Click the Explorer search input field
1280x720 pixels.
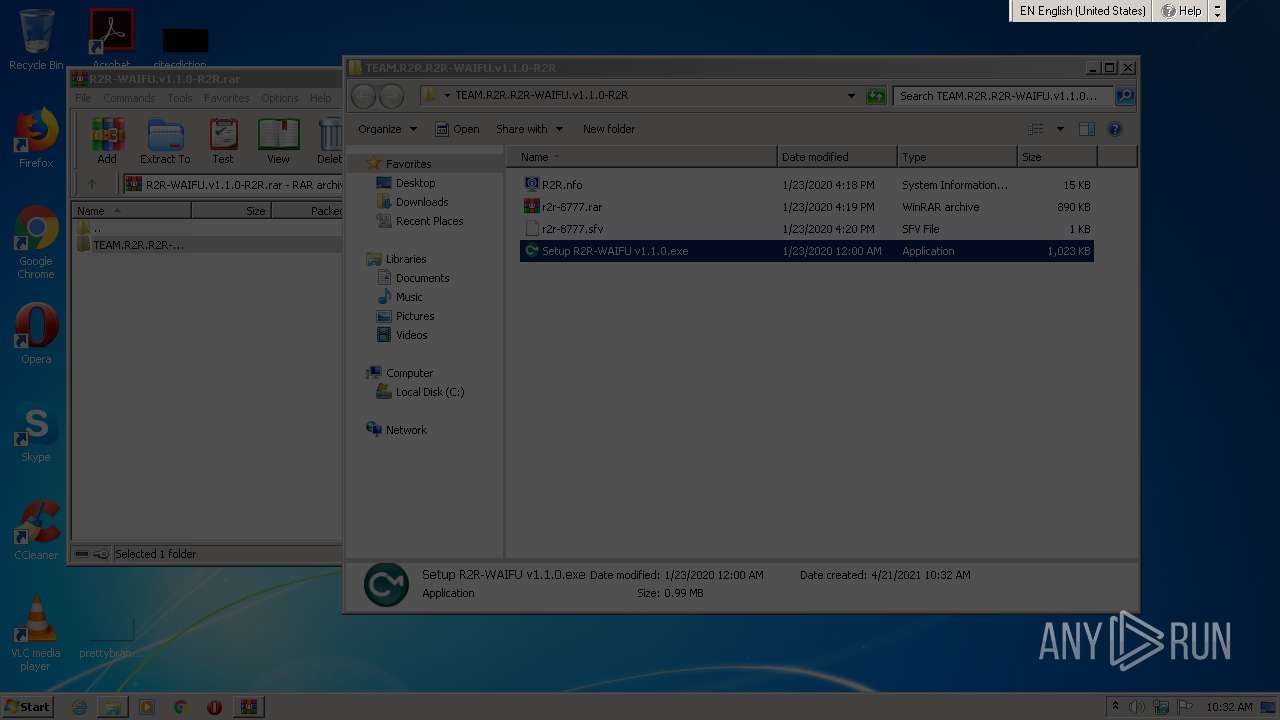(1003, 96)
